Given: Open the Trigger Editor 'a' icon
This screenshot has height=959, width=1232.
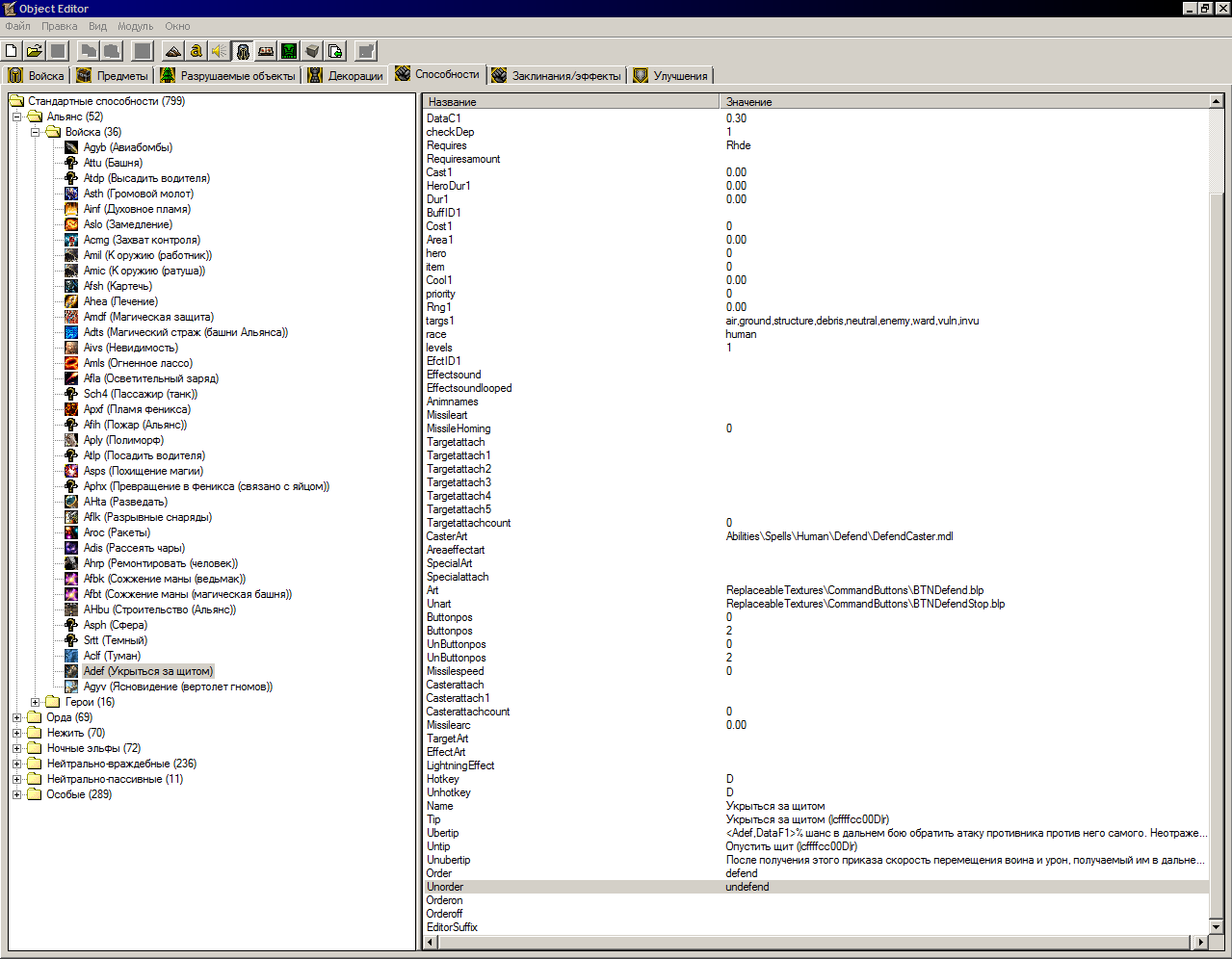Looking at the screenshot, I should click(197, 51).
